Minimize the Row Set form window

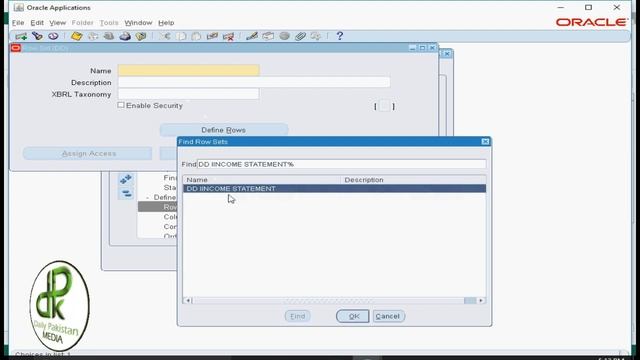(413, 48)
